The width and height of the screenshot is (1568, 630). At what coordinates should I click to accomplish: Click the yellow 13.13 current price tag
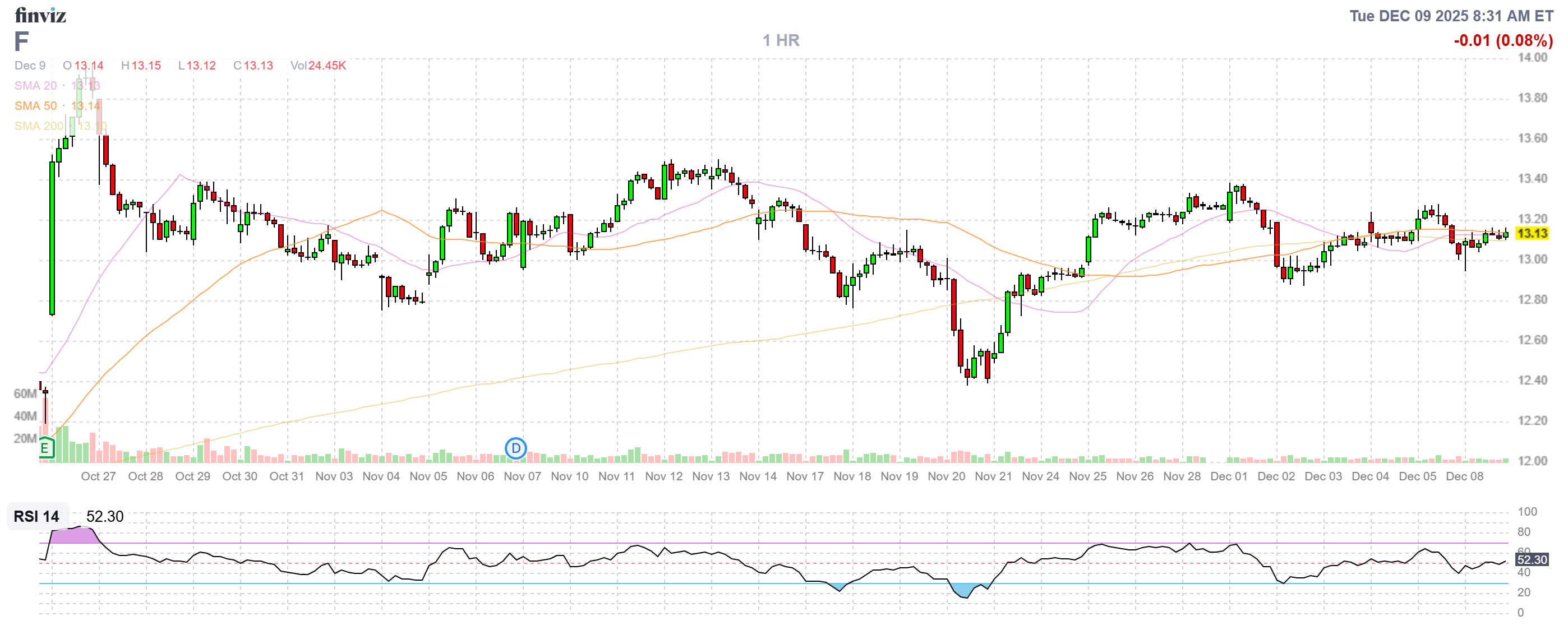(x=1531, y=234)
